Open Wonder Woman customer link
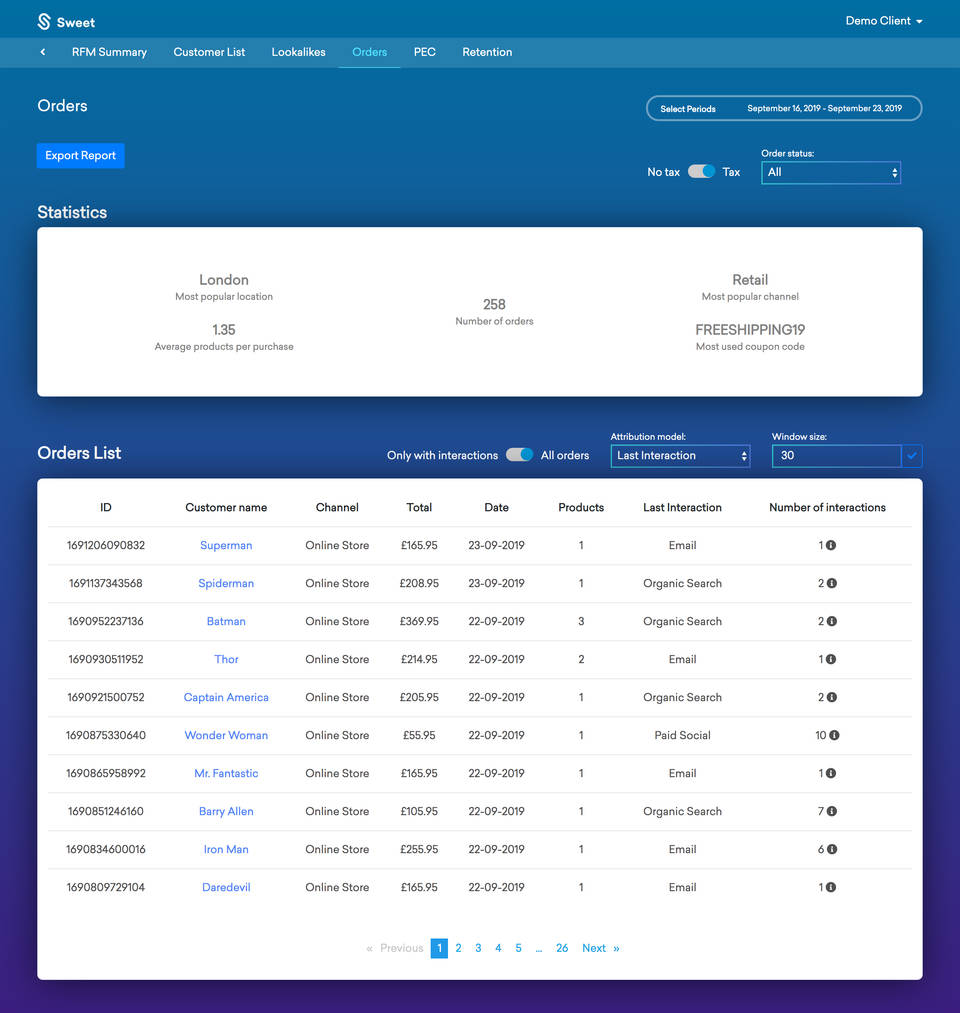 pos(226,735)
